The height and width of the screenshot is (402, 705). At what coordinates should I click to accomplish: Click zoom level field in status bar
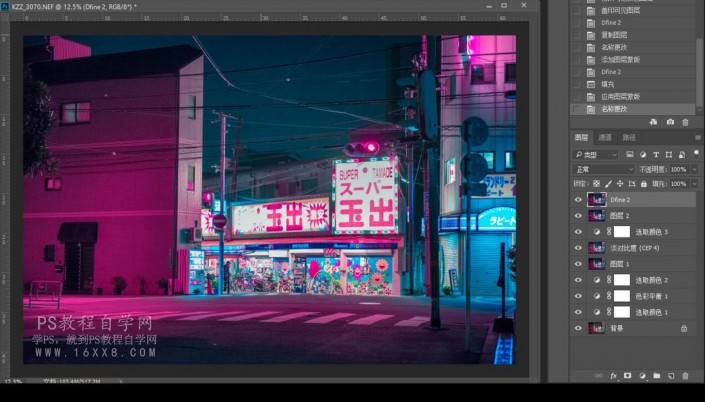tap(13, 381)
